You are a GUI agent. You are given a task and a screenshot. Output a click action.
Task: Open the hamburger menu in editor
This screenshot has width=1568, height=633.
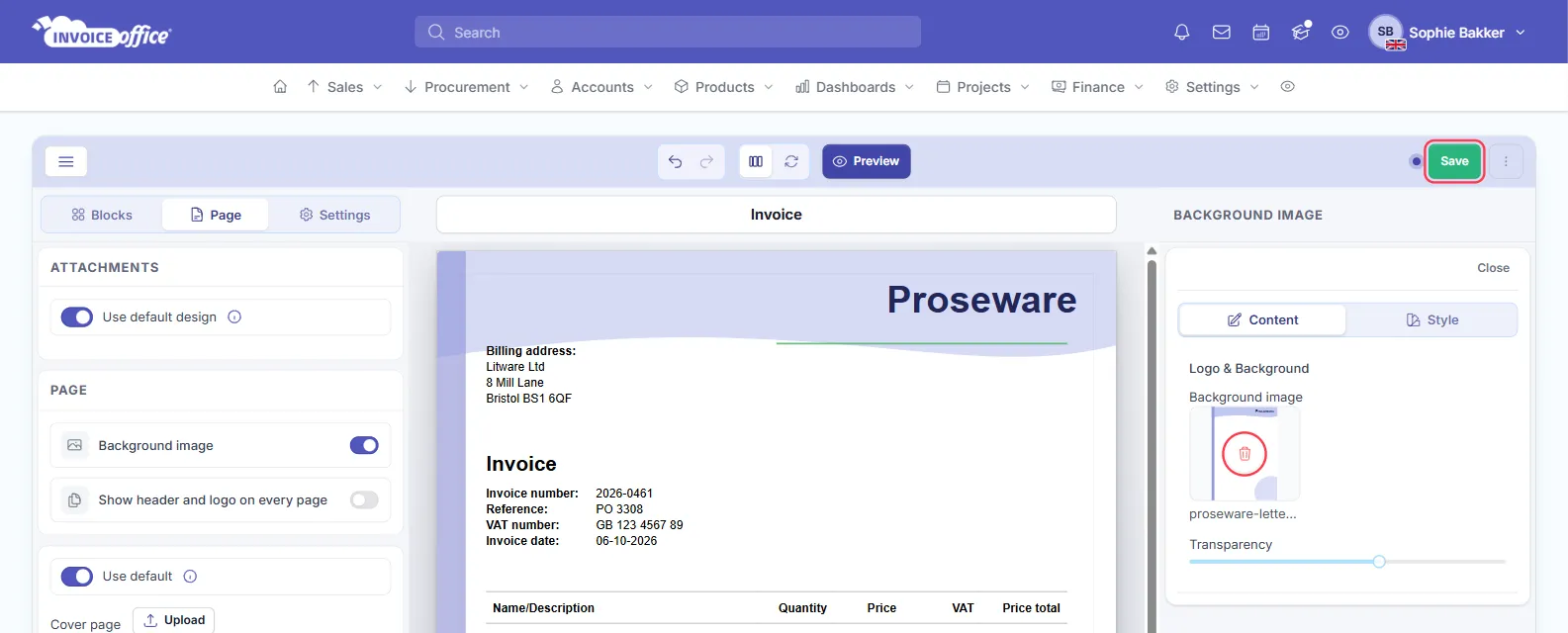click(66, 161)
